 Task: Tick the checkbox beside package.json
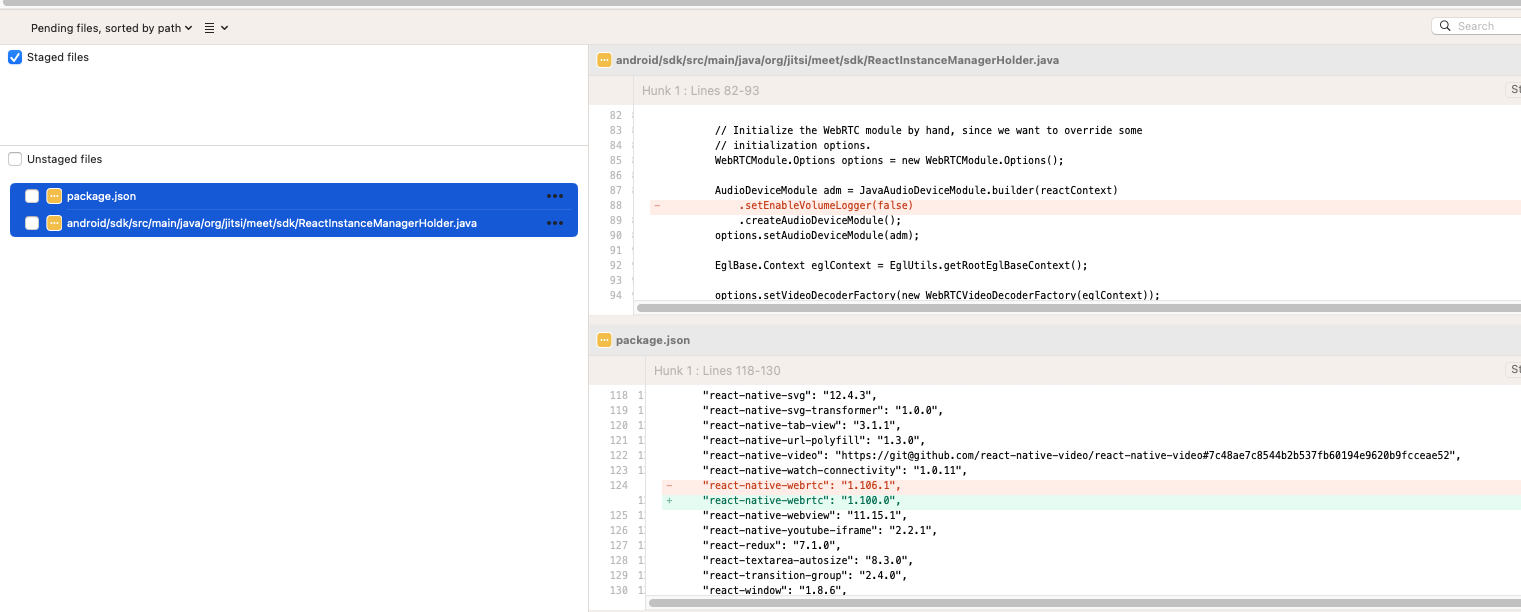(32, 196)
